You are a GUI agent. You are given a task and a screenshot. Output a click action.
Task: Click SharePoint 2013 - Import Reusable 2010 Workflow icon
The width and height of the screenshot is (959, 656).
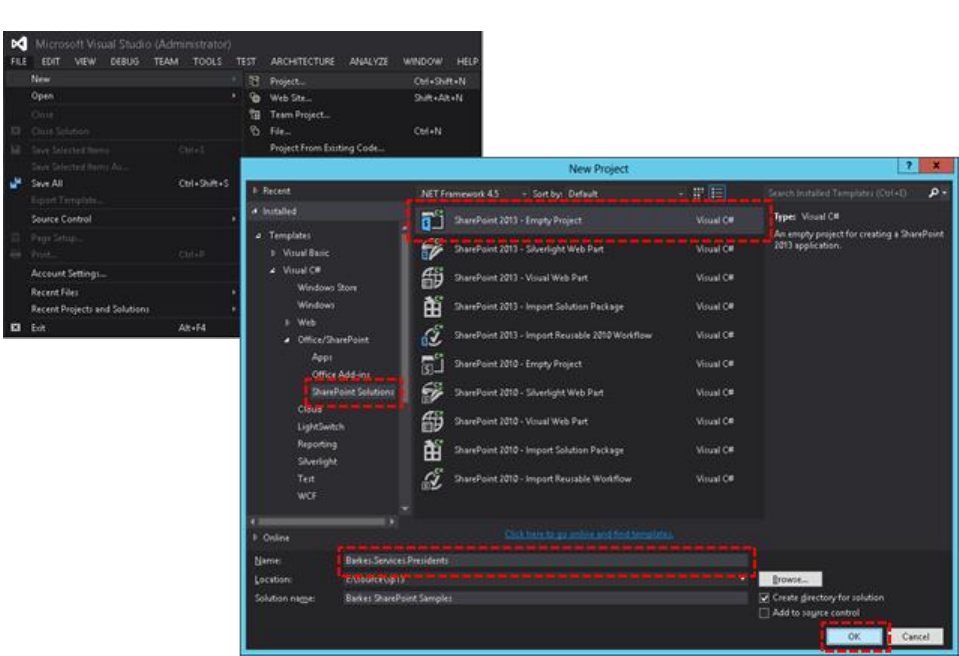432,335
